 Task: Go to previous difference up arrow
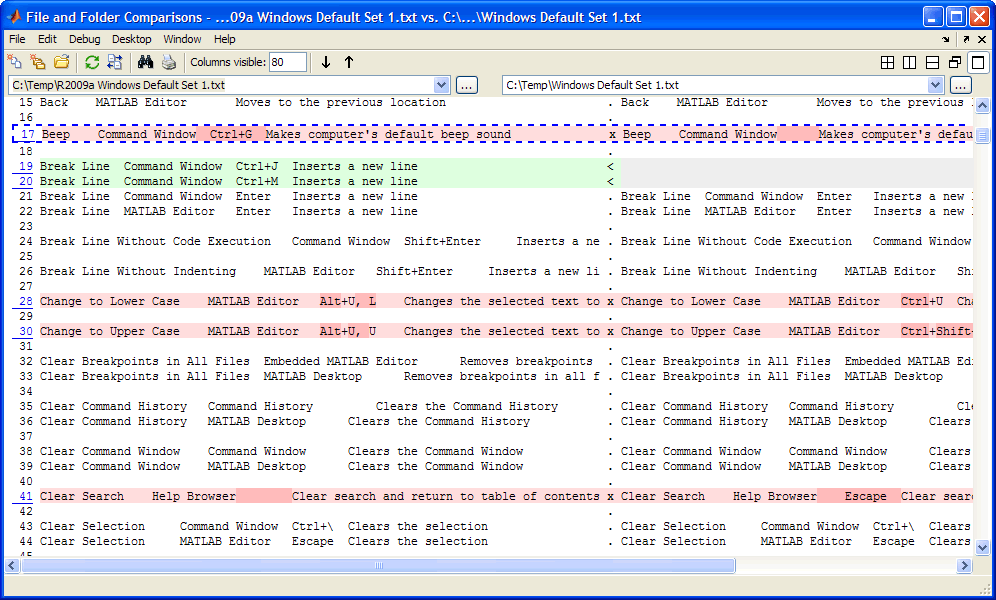[349, 62]
